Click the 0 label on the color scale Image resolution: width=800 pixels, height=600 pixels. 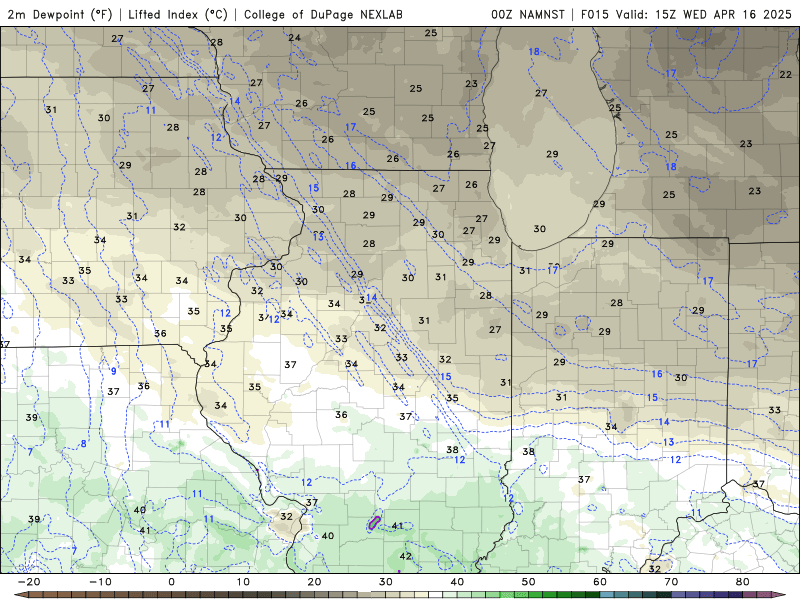(x=171, y=582)
